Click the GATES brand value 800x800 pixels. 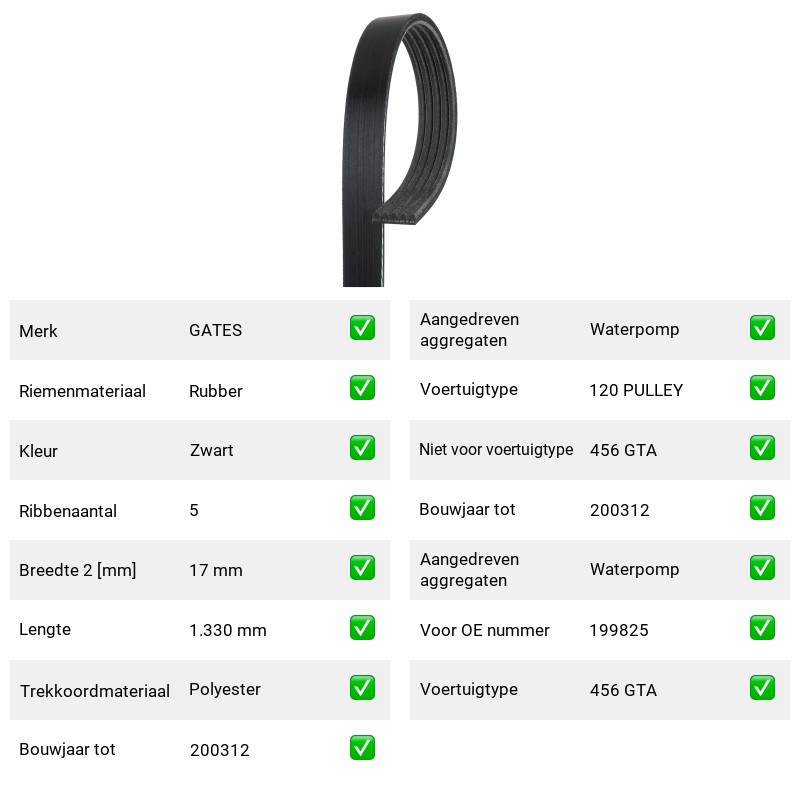215,330
